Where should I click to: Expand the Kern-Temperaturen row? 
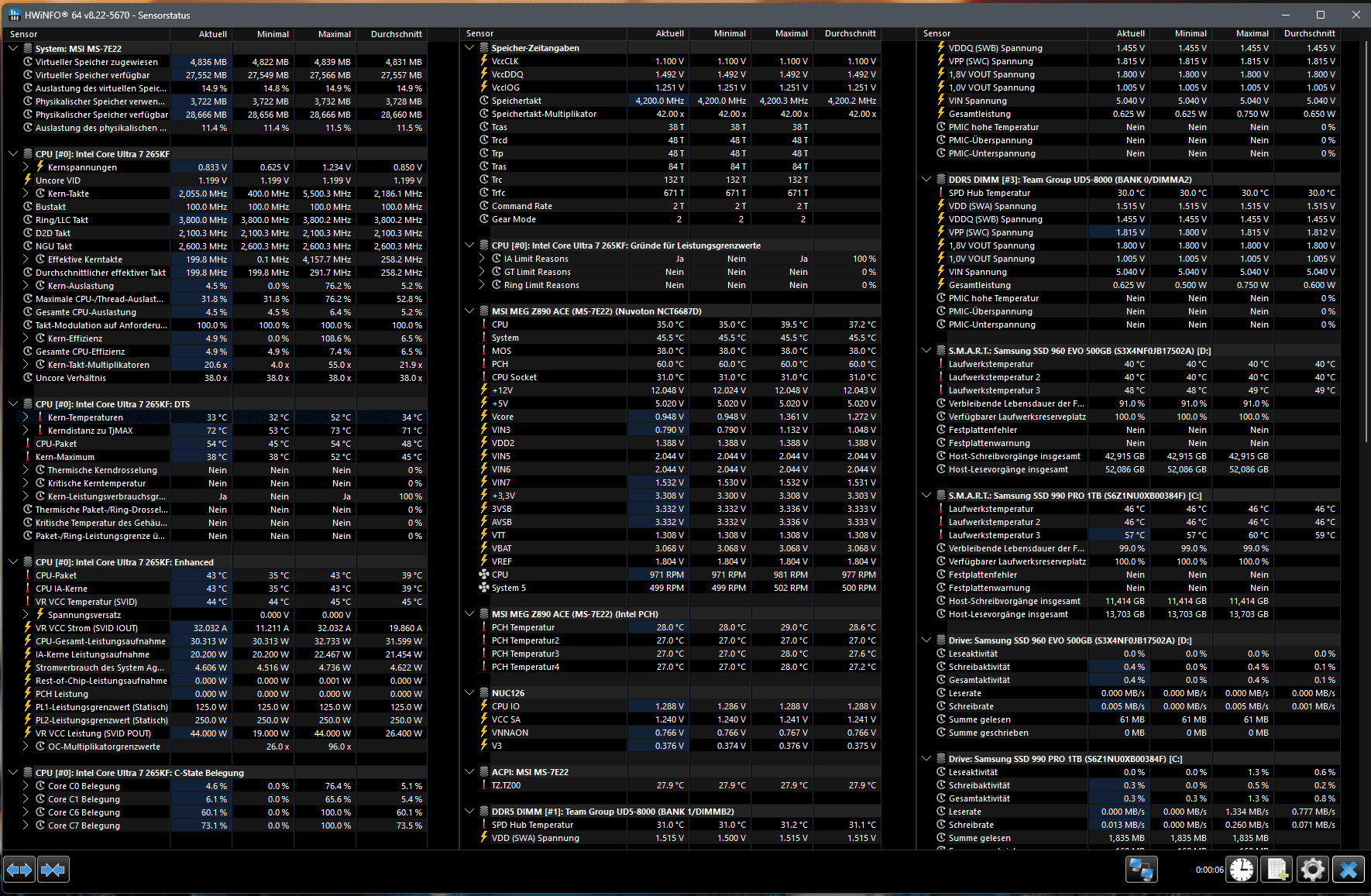point(26,417)
